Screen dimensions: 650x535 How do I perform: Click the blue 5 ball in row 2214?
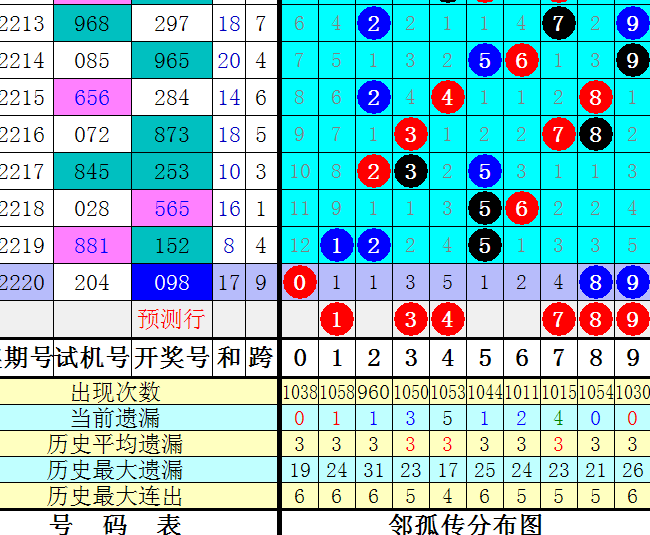[485, 61]
